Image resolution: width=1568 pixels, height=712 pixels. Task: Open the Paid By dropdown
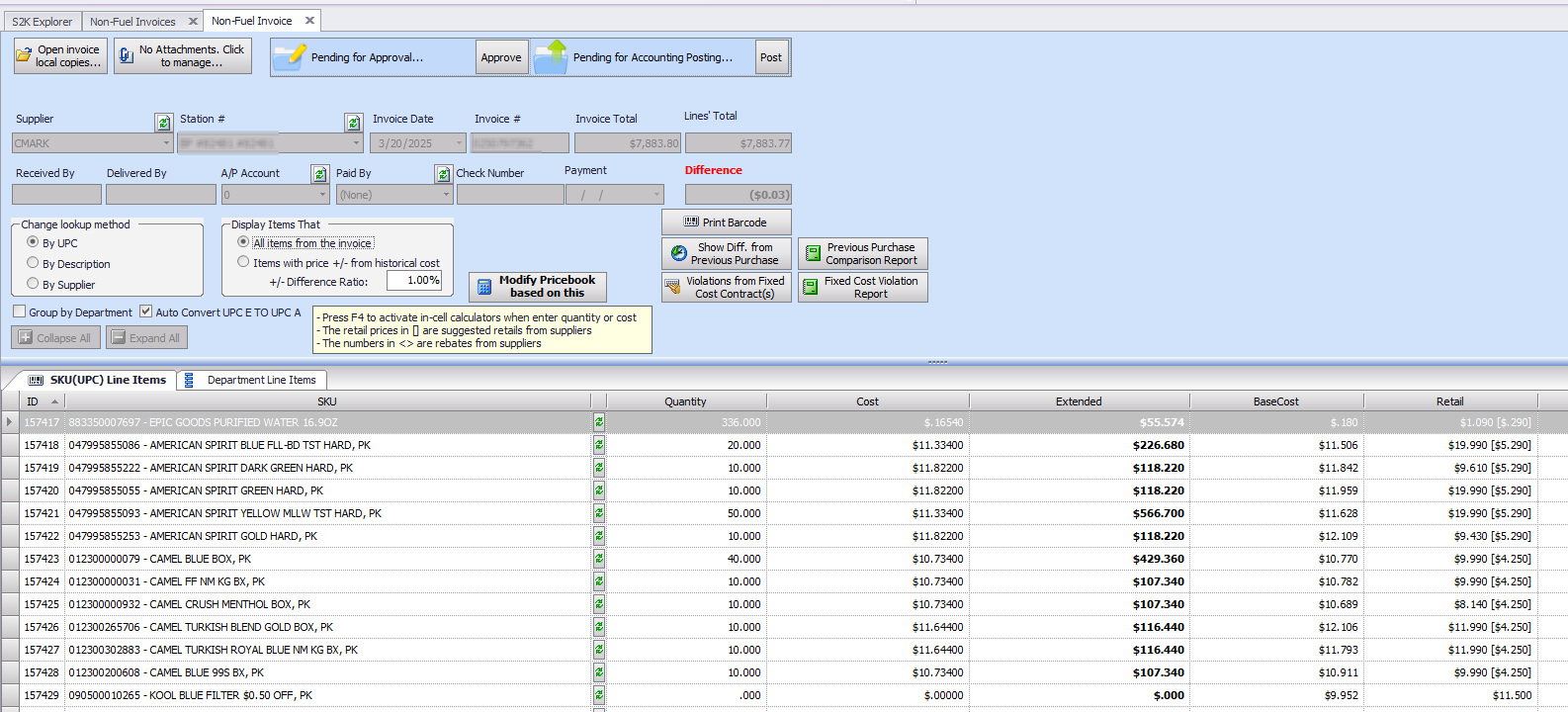point(446,195)
